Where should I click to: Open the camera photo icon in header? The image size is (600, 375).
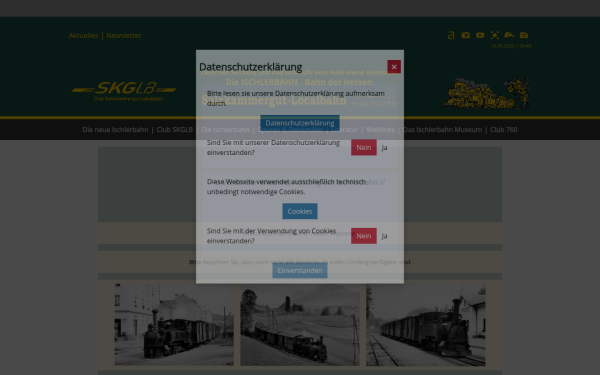pyautogui.click(x=466, y=35)
